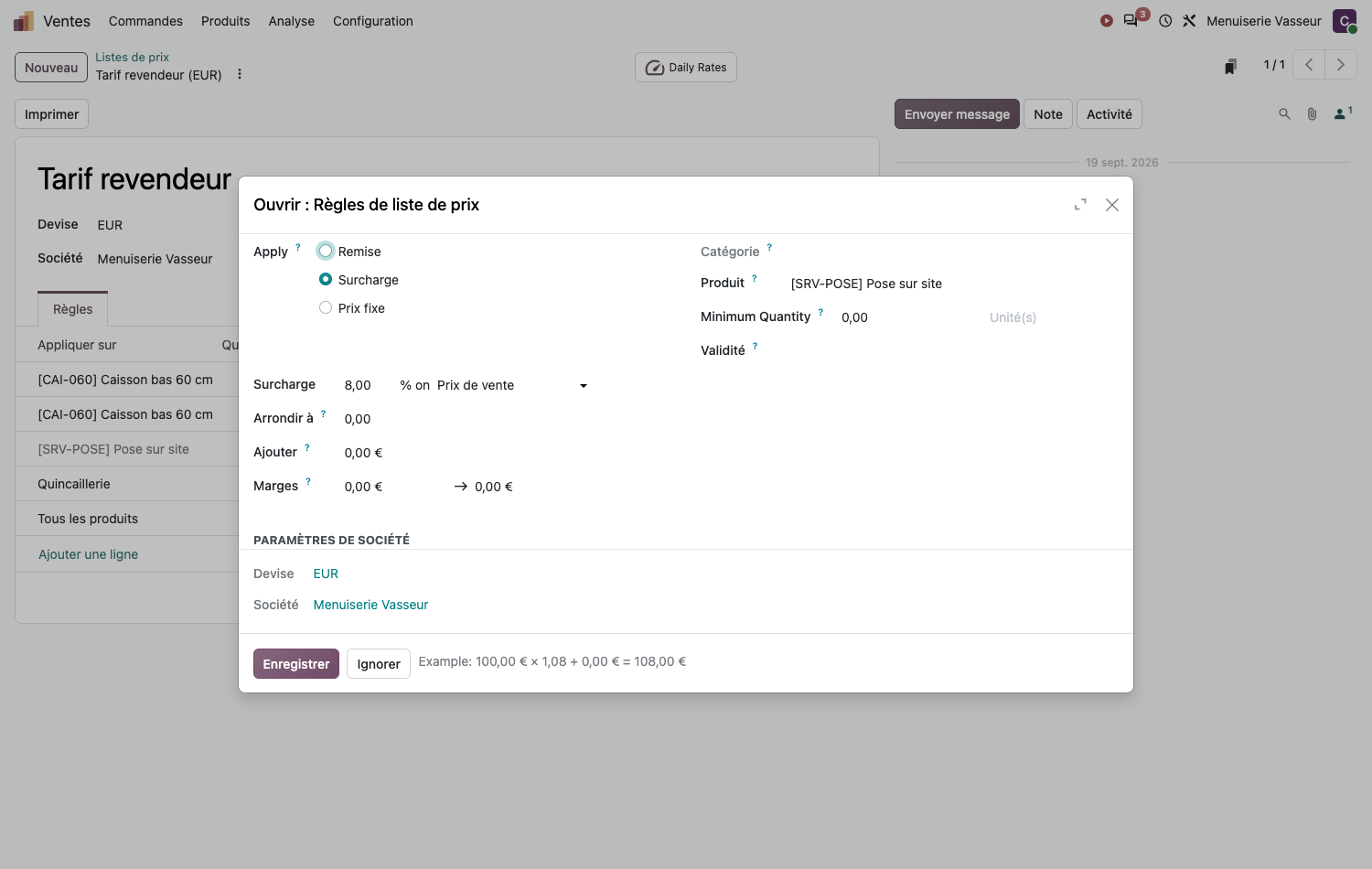Close the Règles de liste de prix dialog
This screenshot has height=869, width=1372.
point(1112,205)
